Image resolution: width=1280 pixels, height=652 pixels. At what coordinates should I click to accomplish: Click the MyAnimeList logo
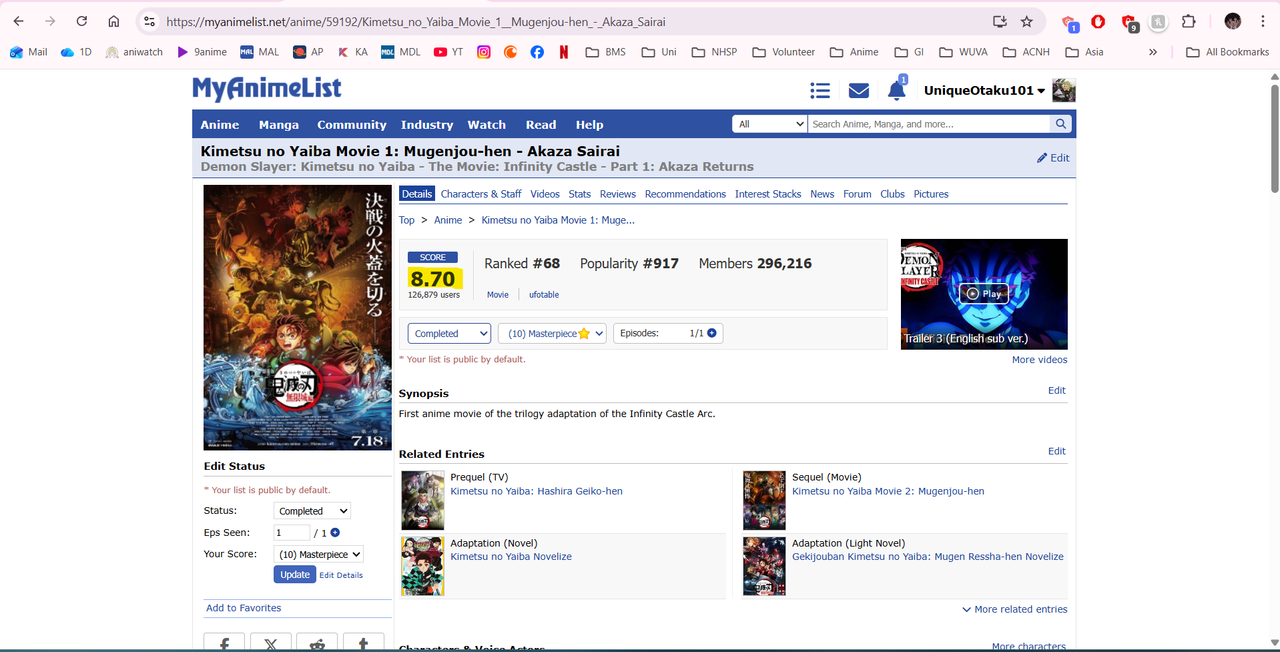pyautogui.click(x=267, y=89)
